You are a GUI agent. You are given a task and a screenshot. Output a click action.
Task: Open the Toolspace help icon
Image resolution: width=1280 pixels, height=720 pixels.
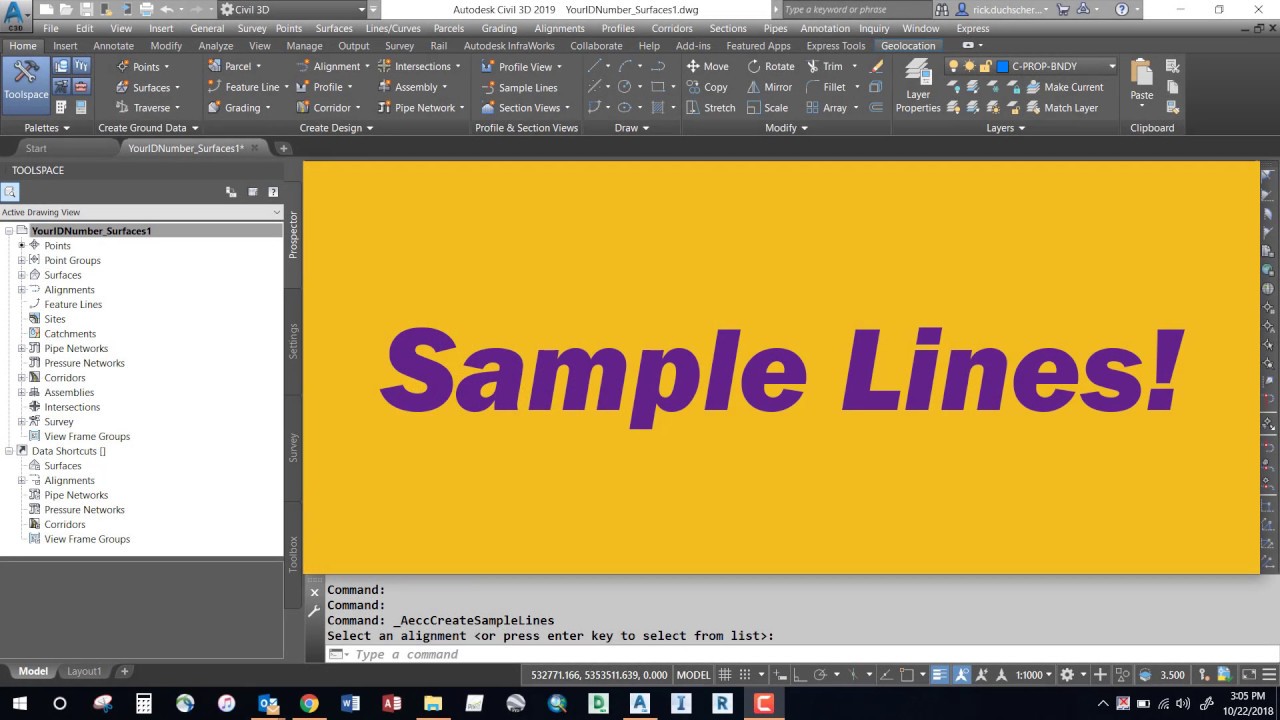[x=273, y=192]
